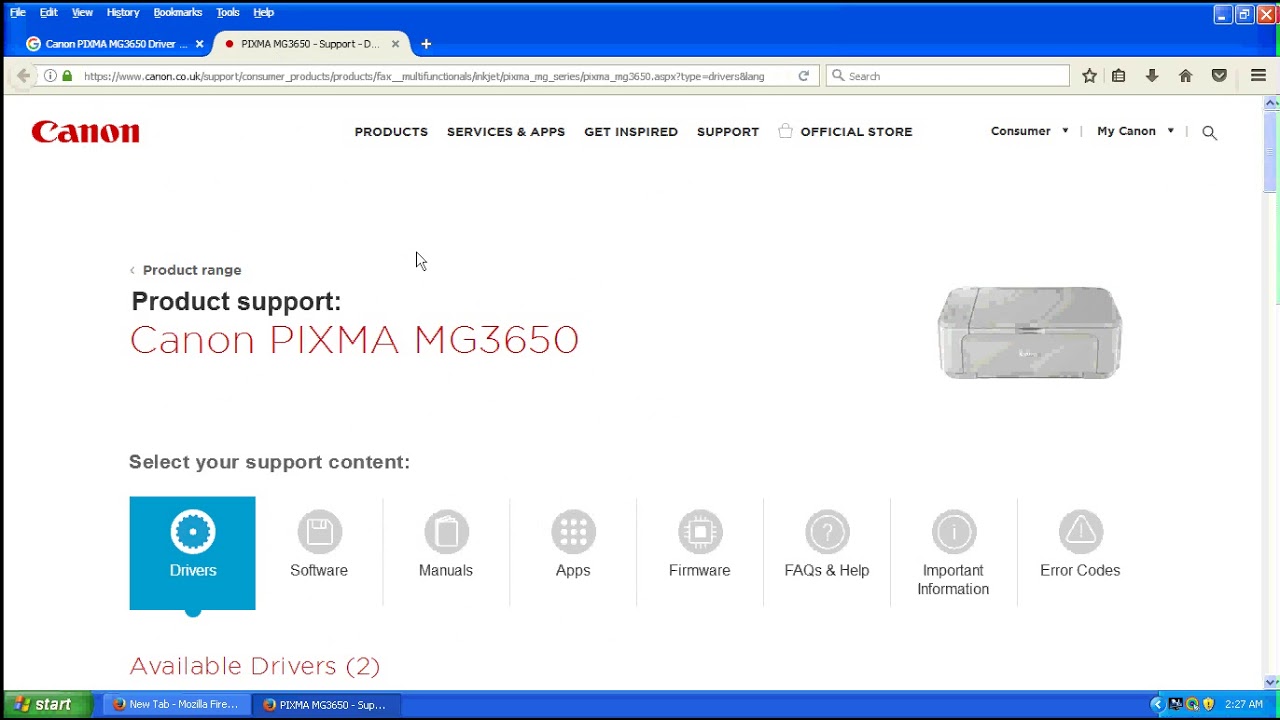Open the Important Information category

tap(953, 553)
